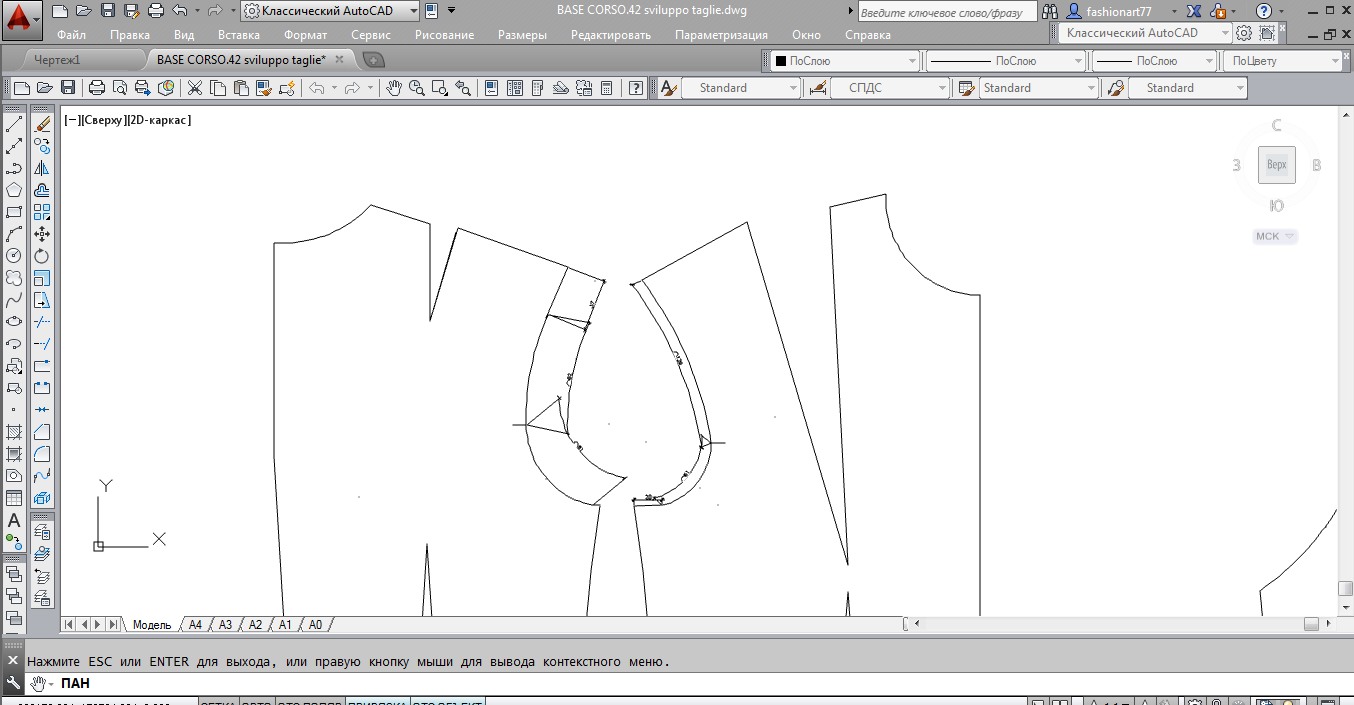Click the Plot print icon

pos(97,88)
